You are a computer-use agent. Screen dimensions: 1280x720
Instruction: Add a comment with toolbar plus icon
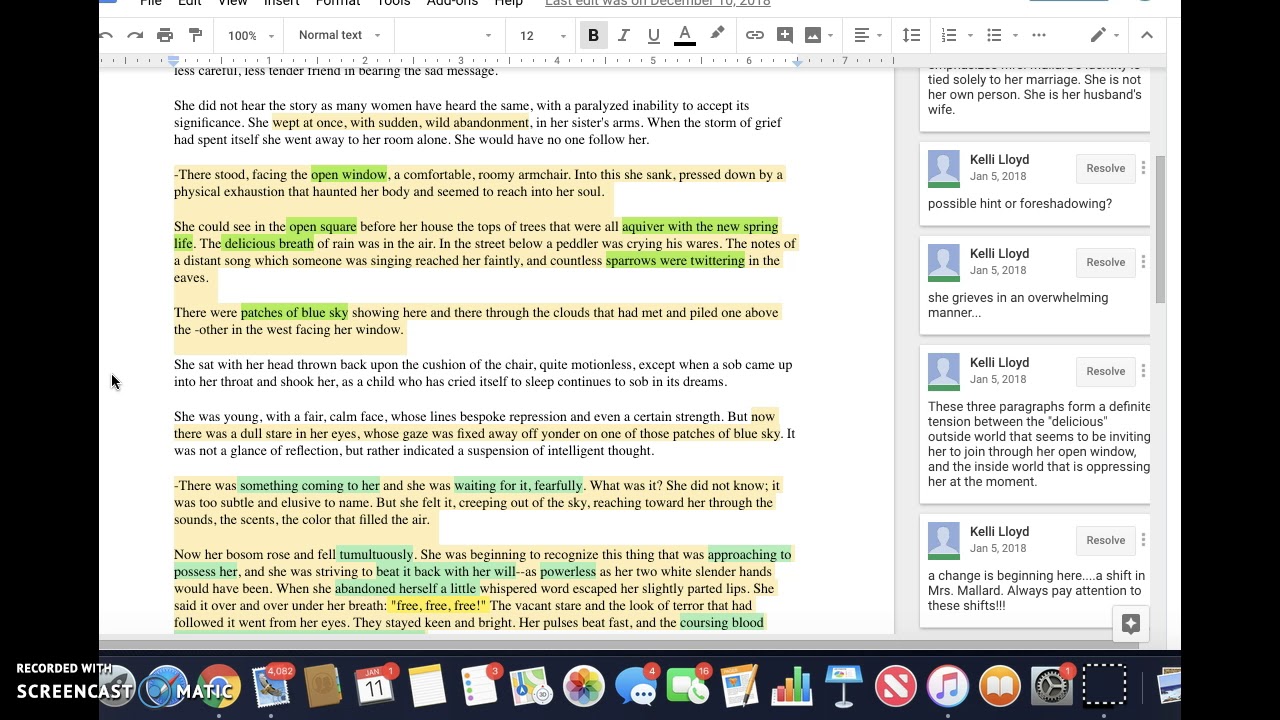[x=785, y=35]
